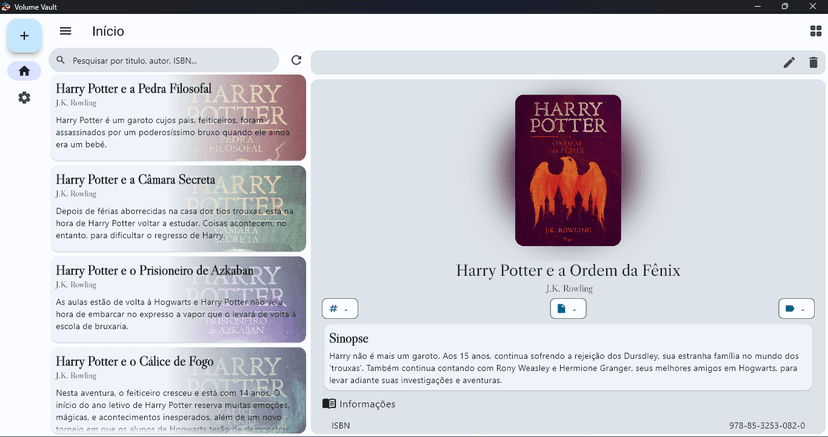828x437 pixels.
Task: Choose Harry Potter e o Prisioneiro de Azkaban
Action: pos(178,299)
